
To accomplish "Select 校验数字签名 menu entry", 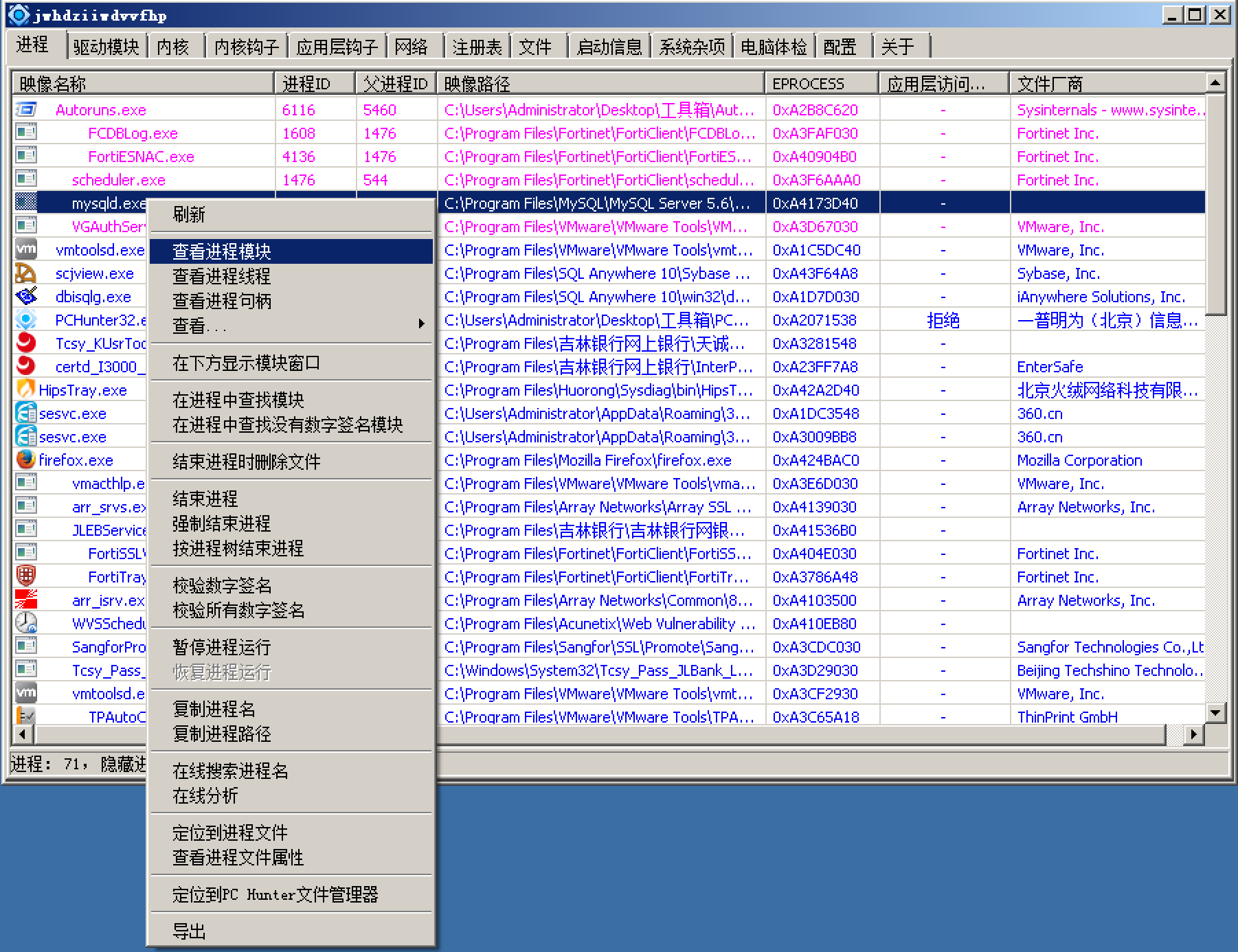I will pos(291,585).
